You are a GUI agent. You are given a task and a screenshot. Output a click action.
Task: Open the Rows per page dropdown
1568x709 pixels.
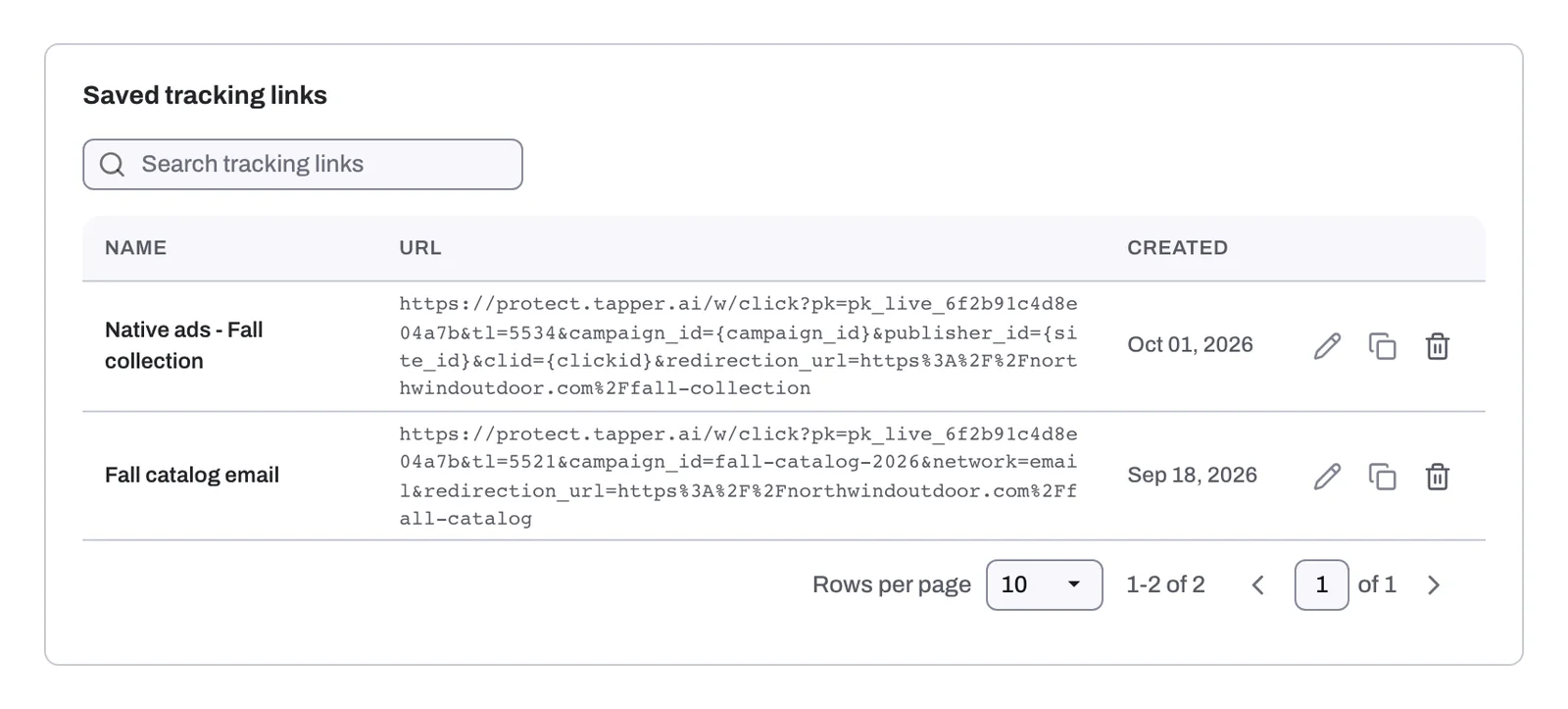(x=1044, y=585)
